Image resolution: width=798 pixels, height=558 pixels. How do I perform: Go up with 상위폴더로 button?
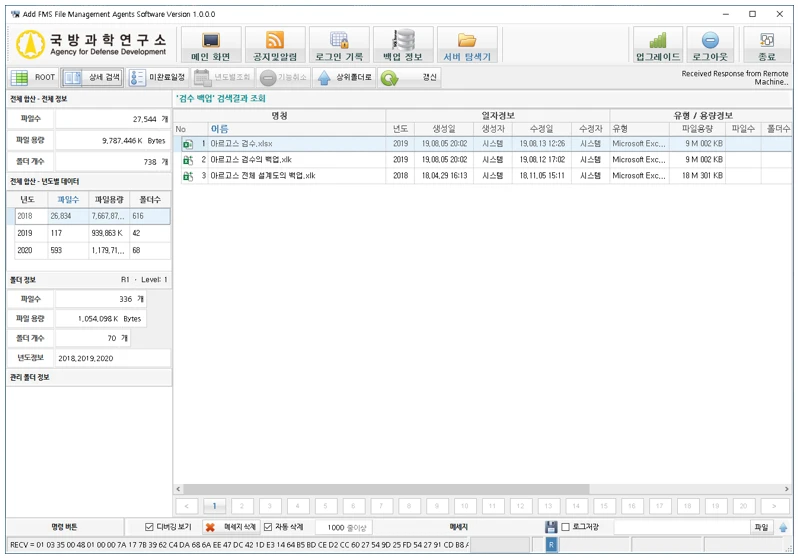[344, 77]
